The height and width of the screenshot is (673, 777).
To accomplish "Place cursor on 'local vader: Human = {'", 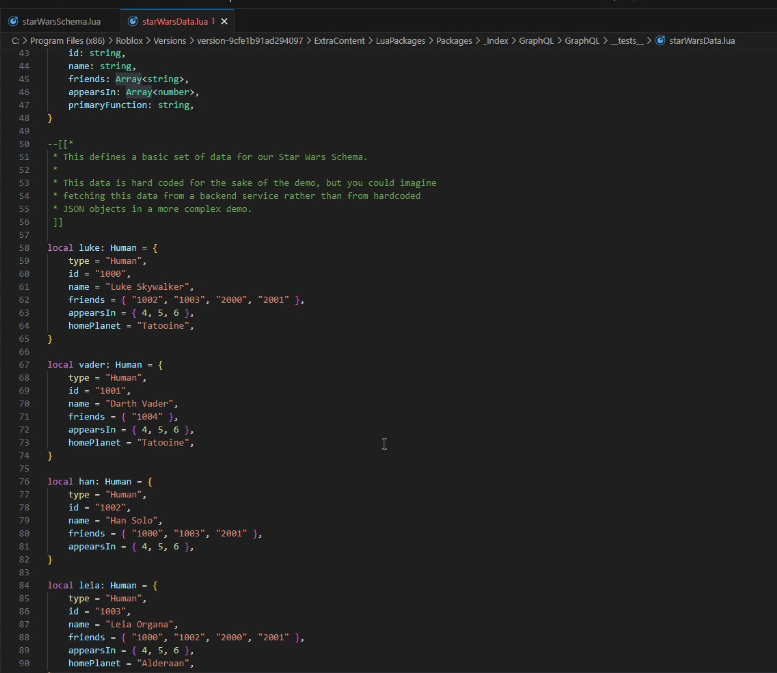I will [105, 365].
